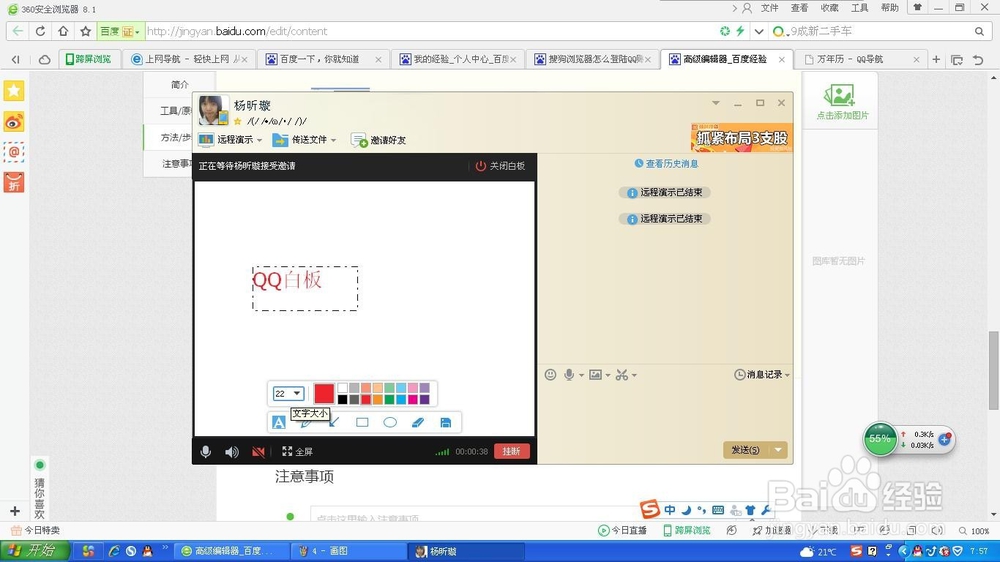
Task: Click the address bar URL field
Action: (427, 31)
